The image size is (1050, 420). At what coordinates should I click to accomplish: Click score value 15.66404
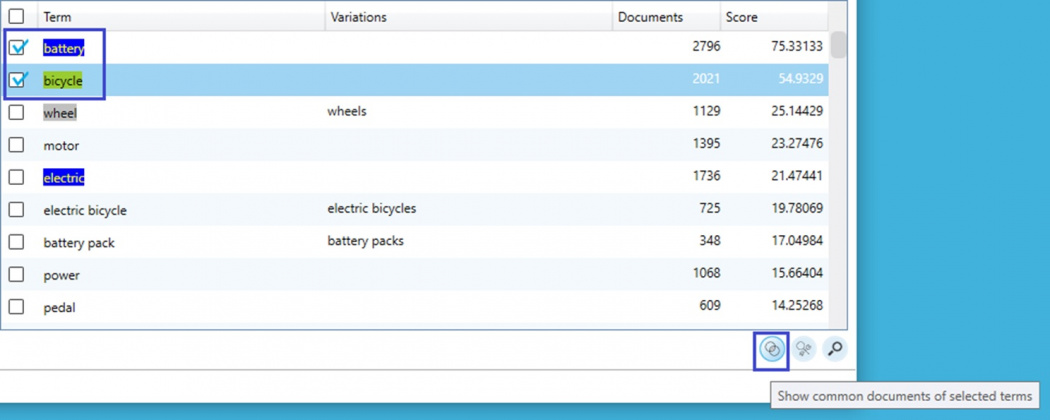click(x=797, y=273)
